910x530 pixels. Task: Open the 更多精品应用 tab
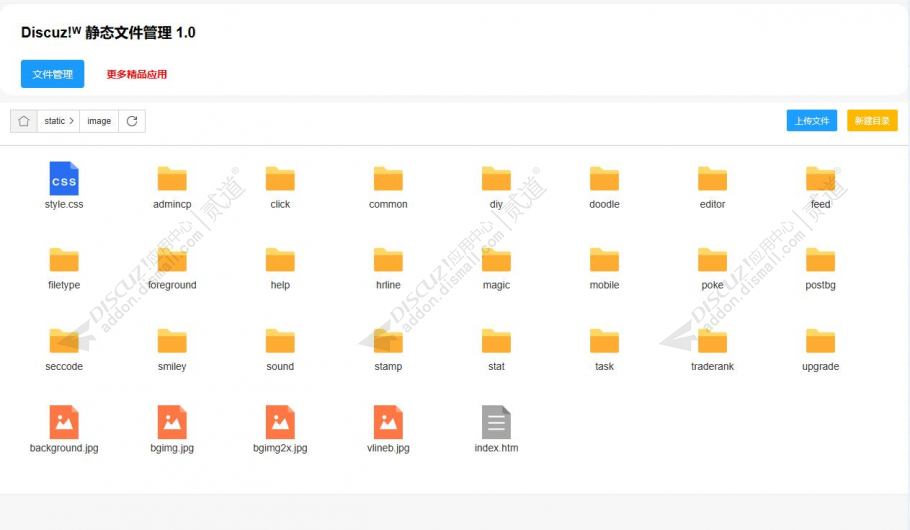(x=137, y=74)
